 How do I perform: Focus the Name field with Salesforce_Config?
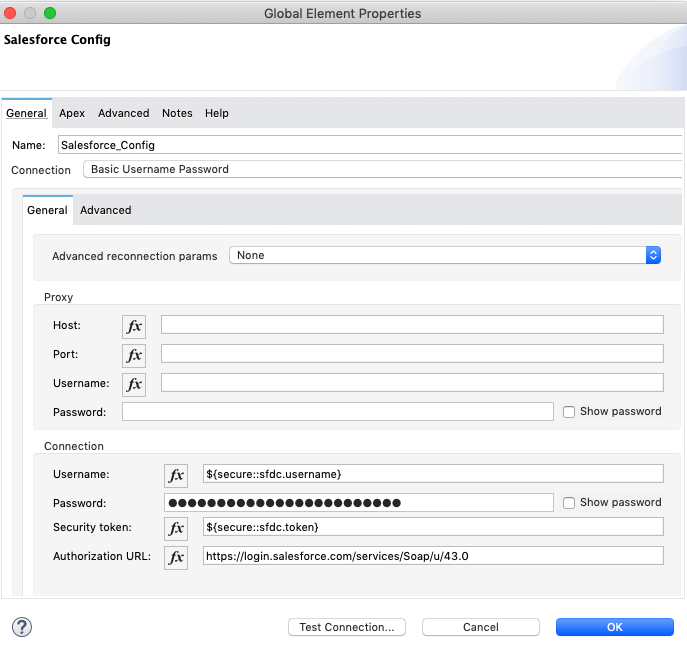point(370,145)
